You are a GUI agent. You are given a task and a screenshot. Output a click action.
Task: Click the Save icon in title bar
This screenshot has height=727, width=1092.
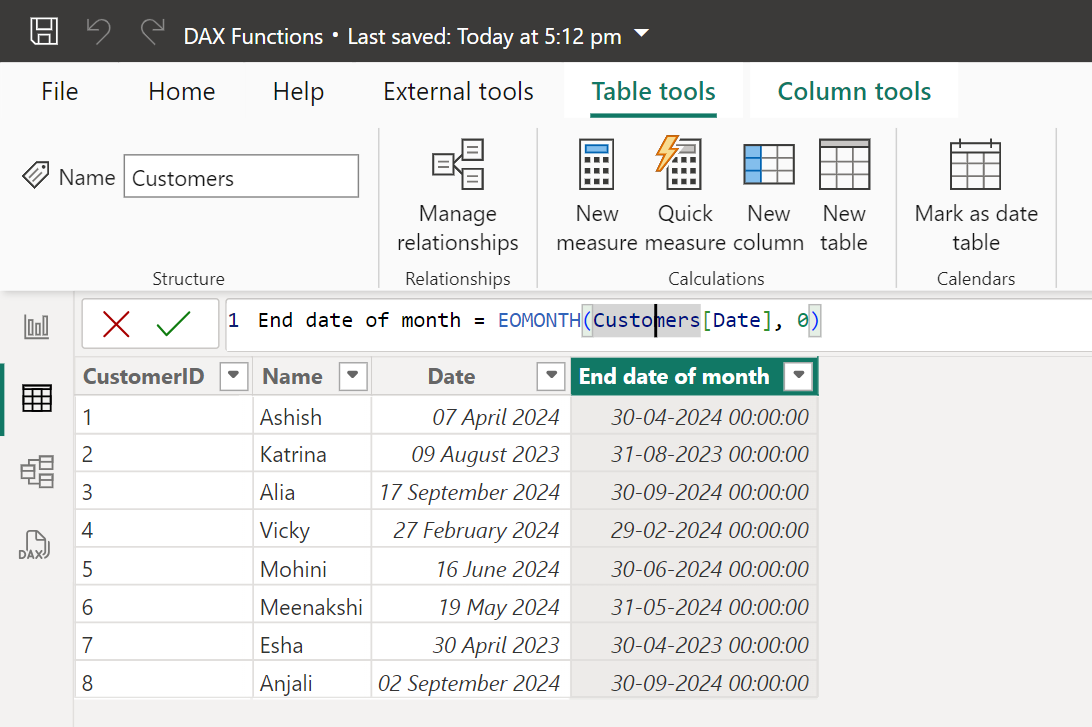[44, 32]
